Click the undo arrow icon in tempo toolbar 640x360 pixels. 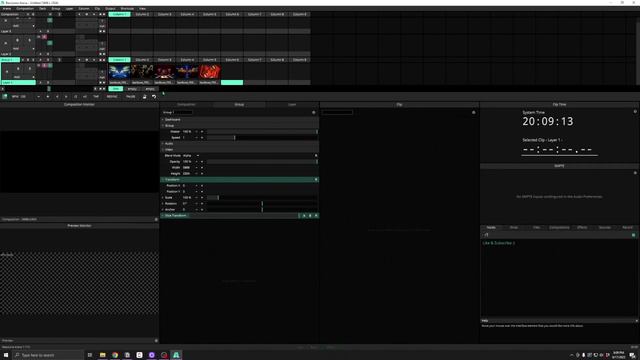pyautogui.click(x=154, y=97)
